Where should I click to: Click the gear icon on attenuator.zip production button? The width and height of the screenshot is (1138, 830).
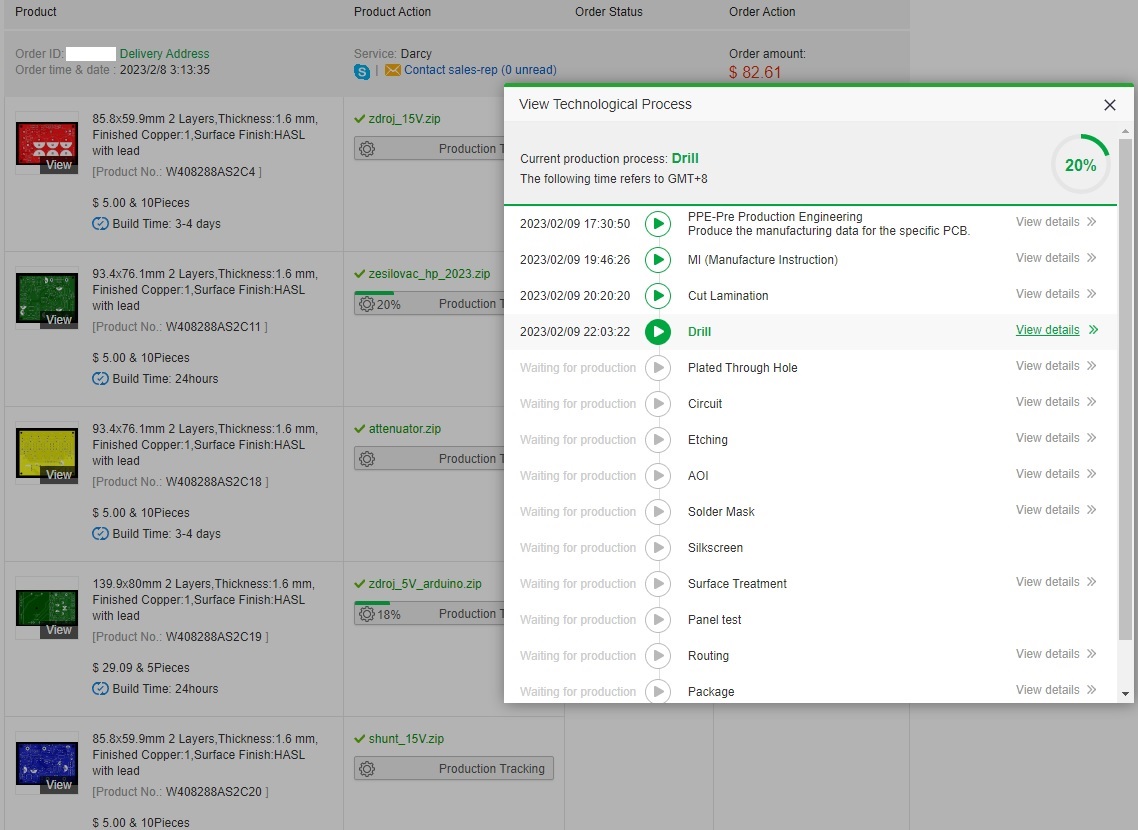pyautogui.click(x=367, y=459)
